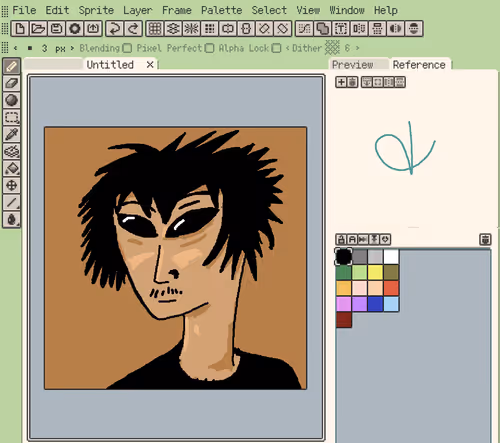Pick the yellow palette swatch
Image resolution: width=500 pixels, height=443 pixels.
(x=375, y=273)
